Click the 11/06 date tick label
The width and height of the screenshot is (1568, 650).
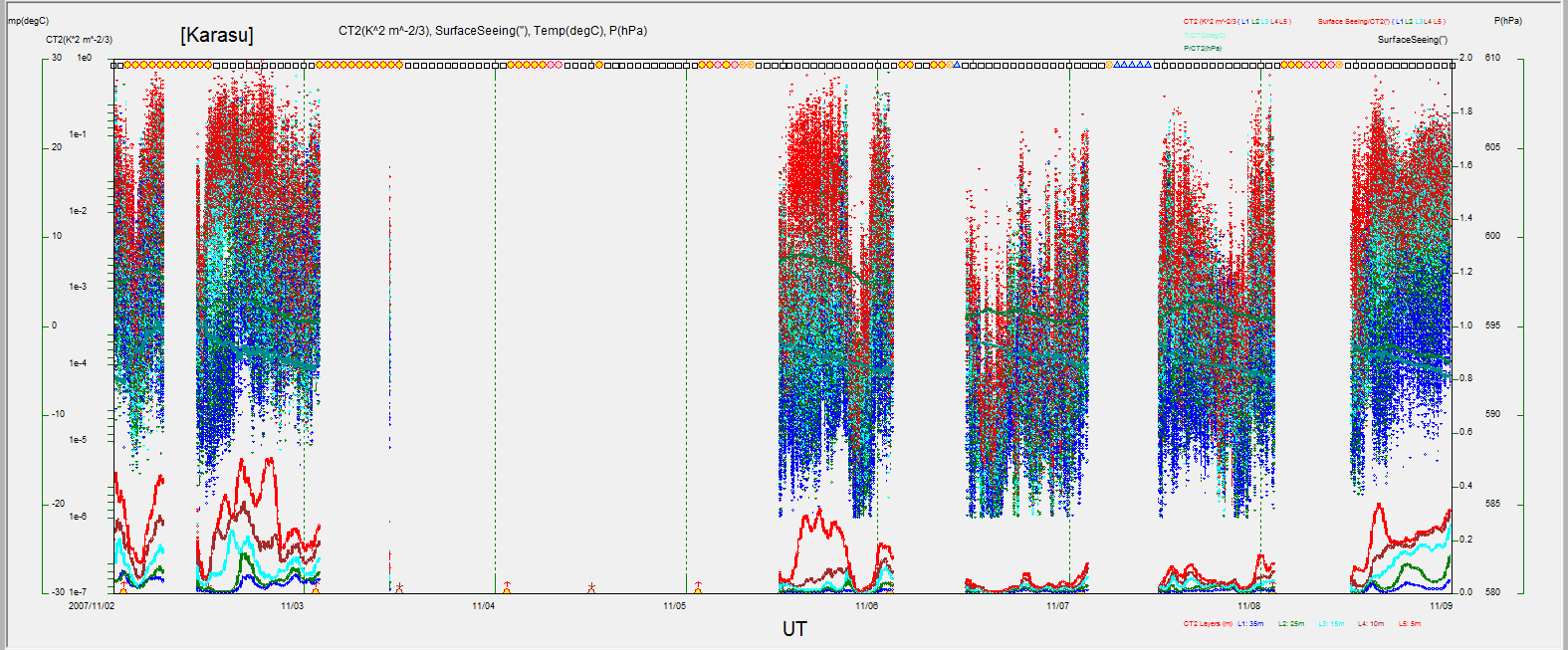[x=866, y=605]
